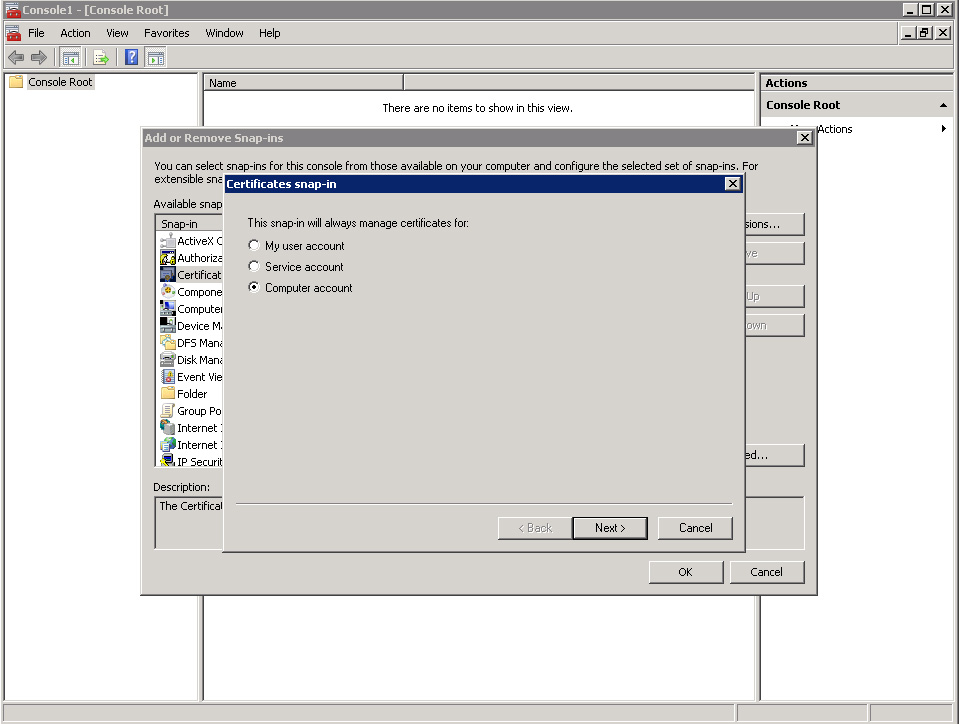Select the Group Policy snap-in icon

[168, 410]
